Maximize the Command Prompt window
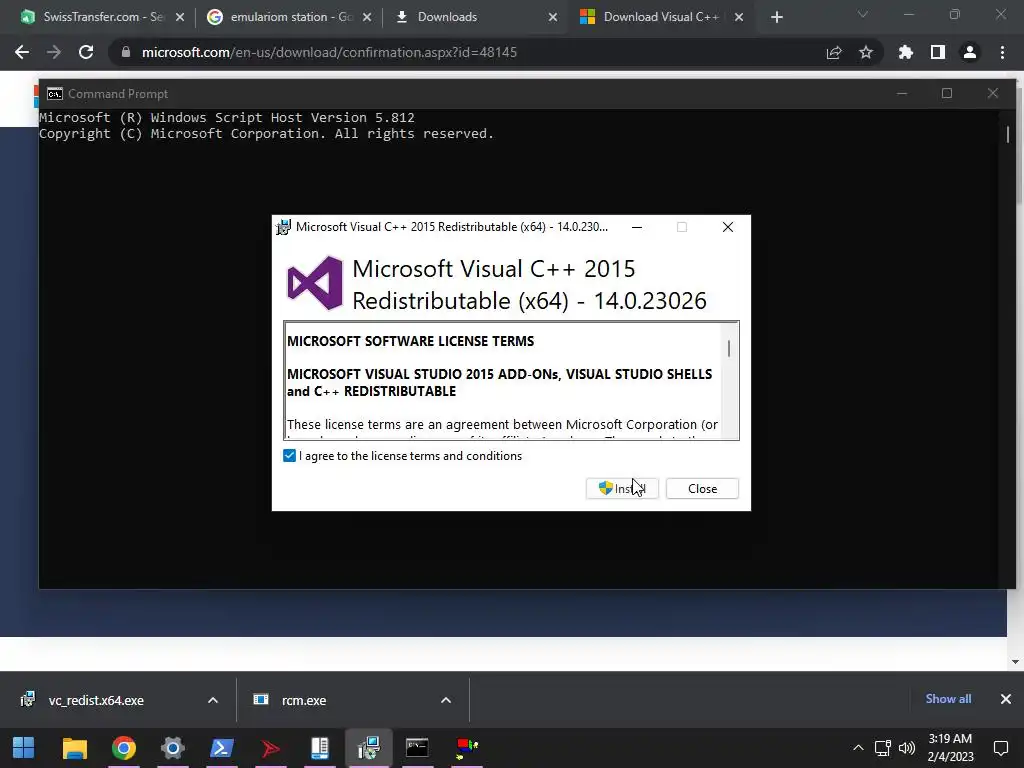This screenshot has height=768, width=1024. (947, 93)
